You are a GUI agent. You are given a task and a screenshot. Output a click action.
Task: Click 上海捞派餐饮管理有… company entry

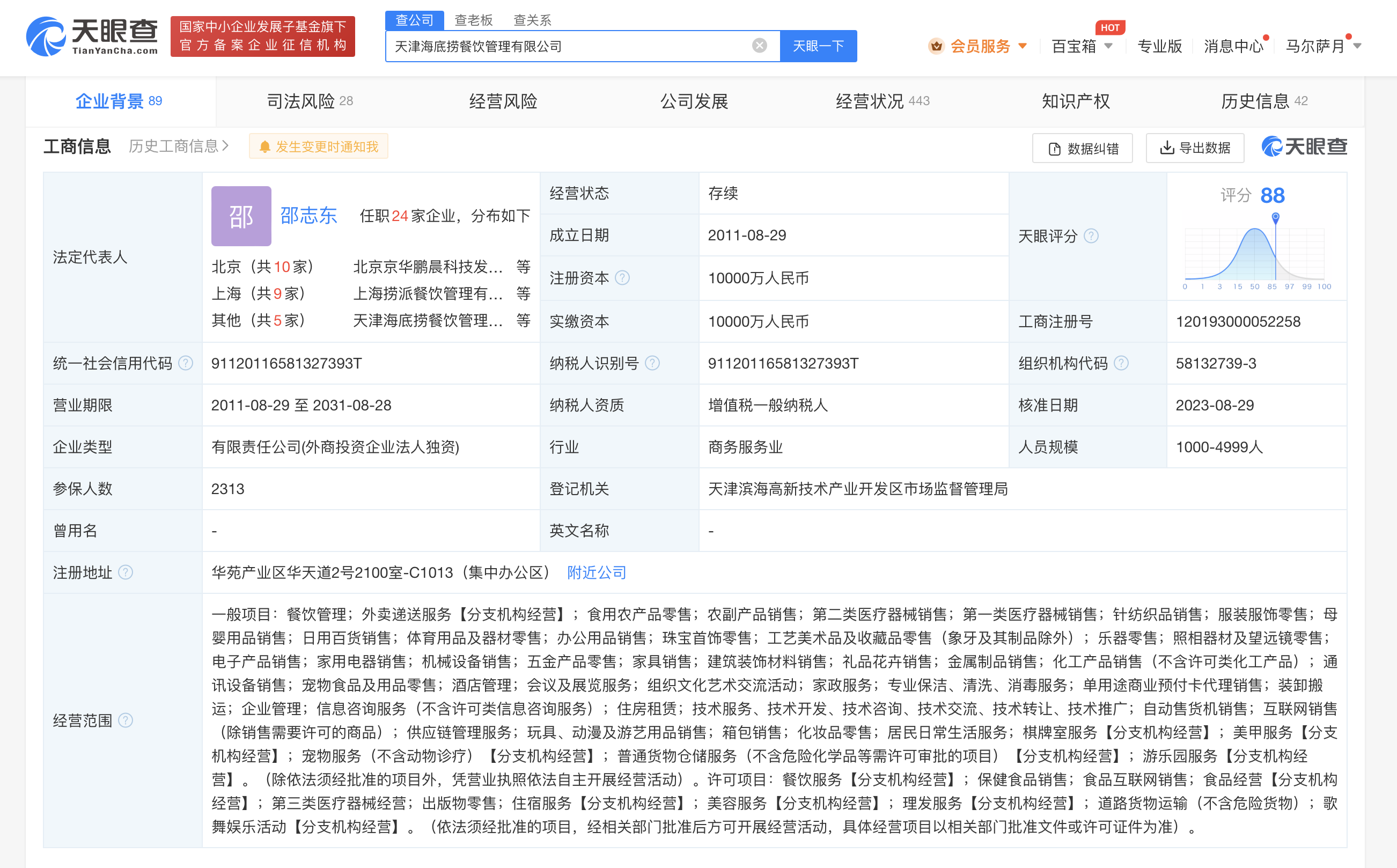point(428,293)
